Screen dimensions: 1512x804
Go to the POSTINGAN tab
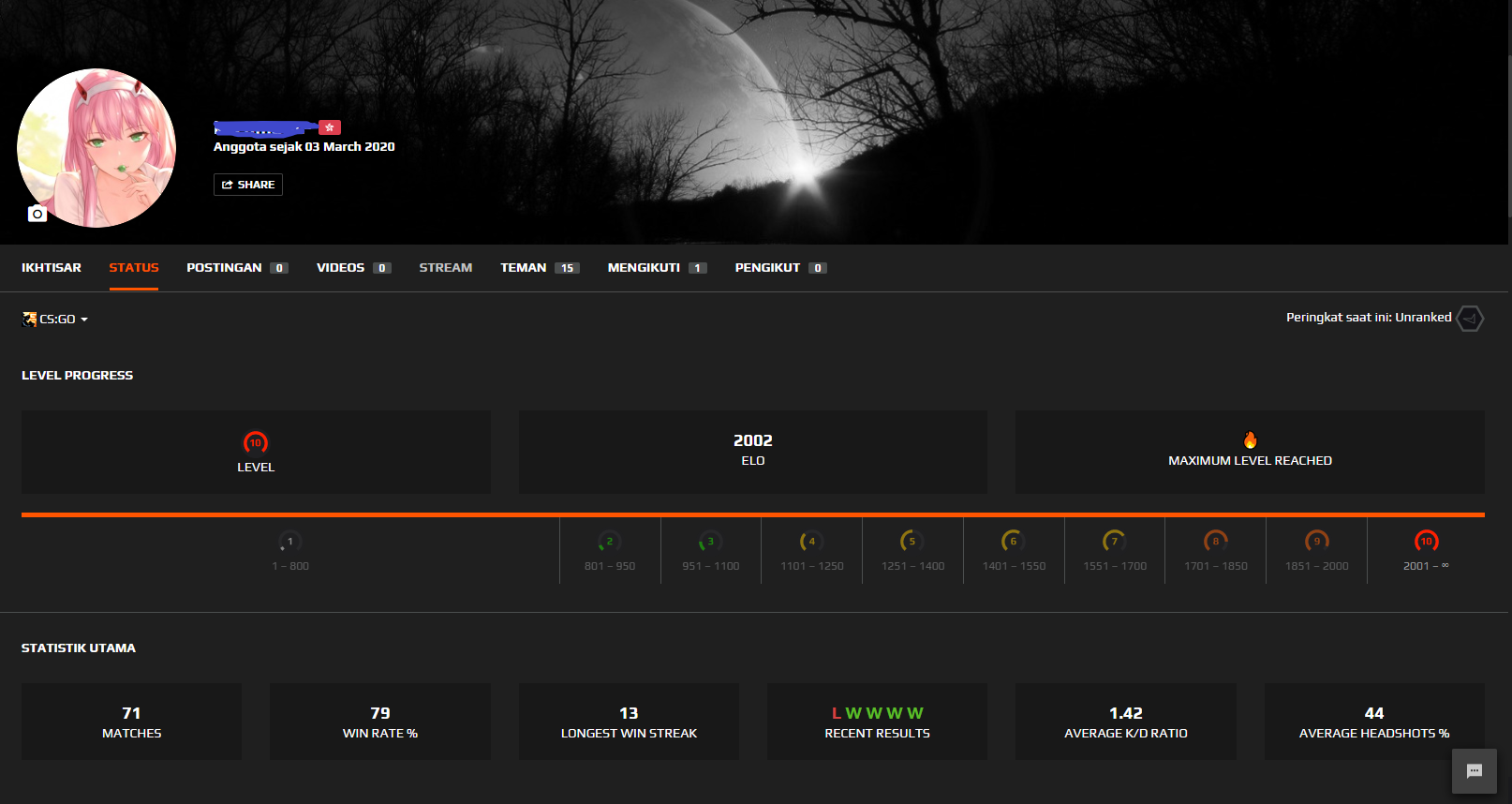[224, 268]
